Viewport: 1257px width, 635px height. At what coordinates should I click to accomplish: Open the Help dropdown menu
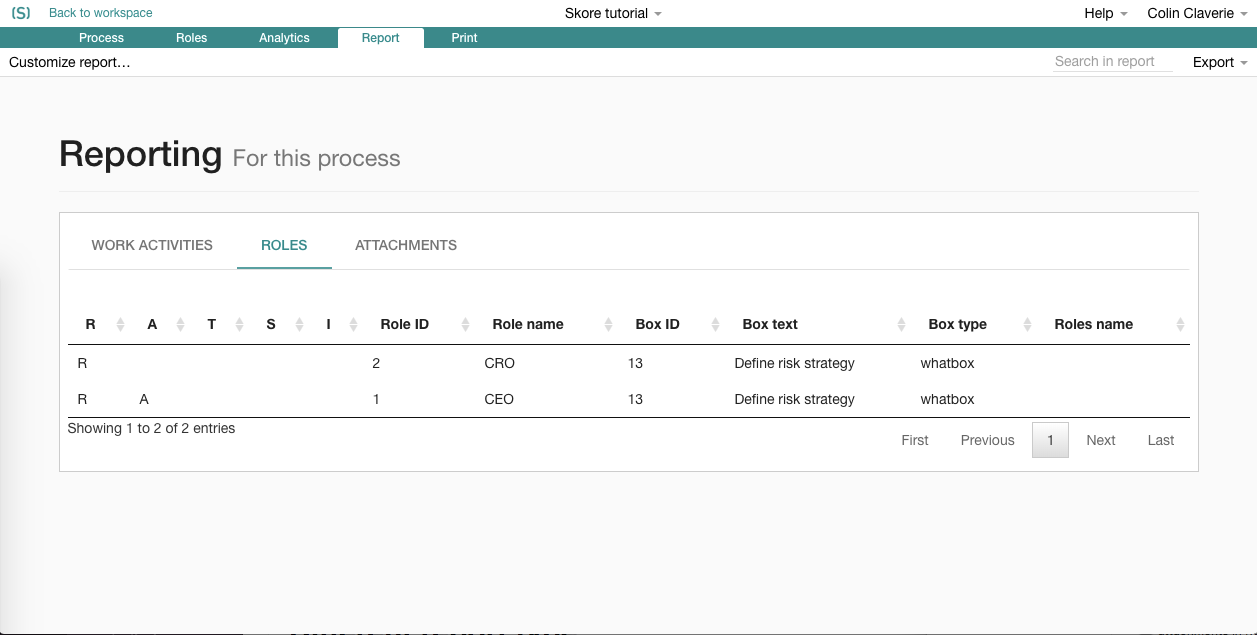[x=1106, y=13]
